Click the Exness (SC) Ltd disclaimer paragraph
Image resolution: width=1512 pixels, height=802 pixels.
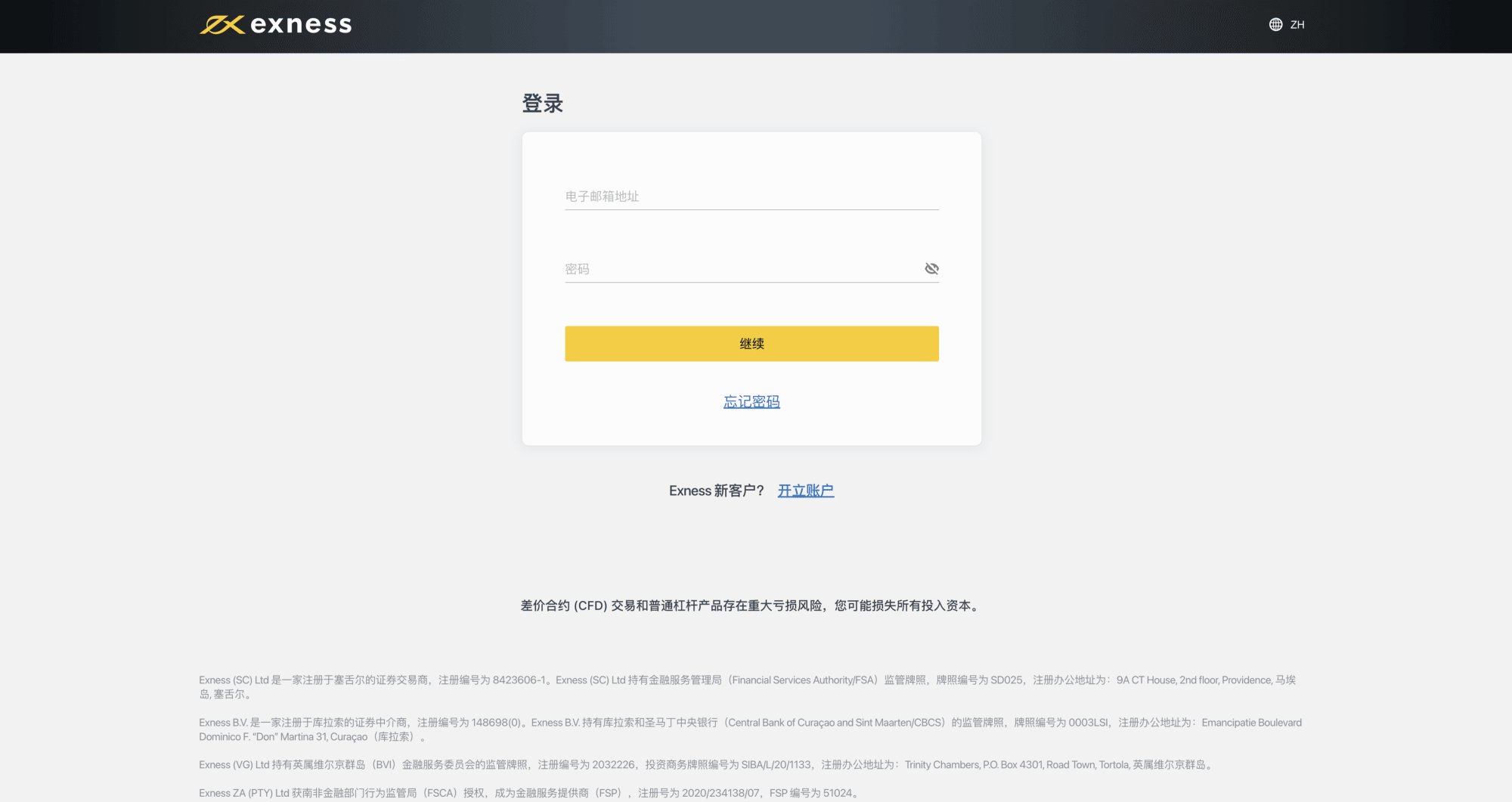pyautogui.click(x=748, y=687)
